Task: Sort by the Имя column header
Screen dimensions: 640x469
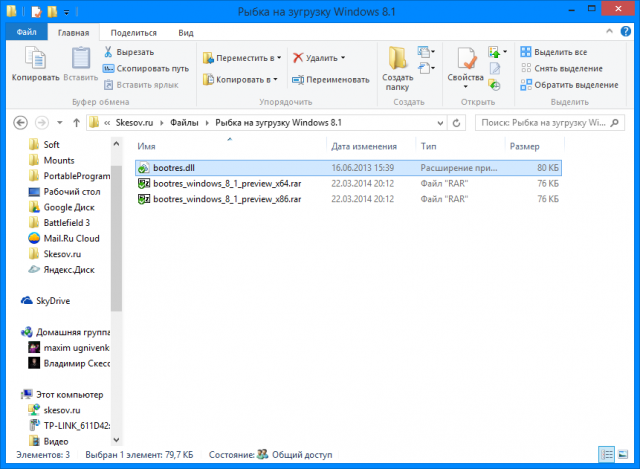Action: [x=231, y=146]
